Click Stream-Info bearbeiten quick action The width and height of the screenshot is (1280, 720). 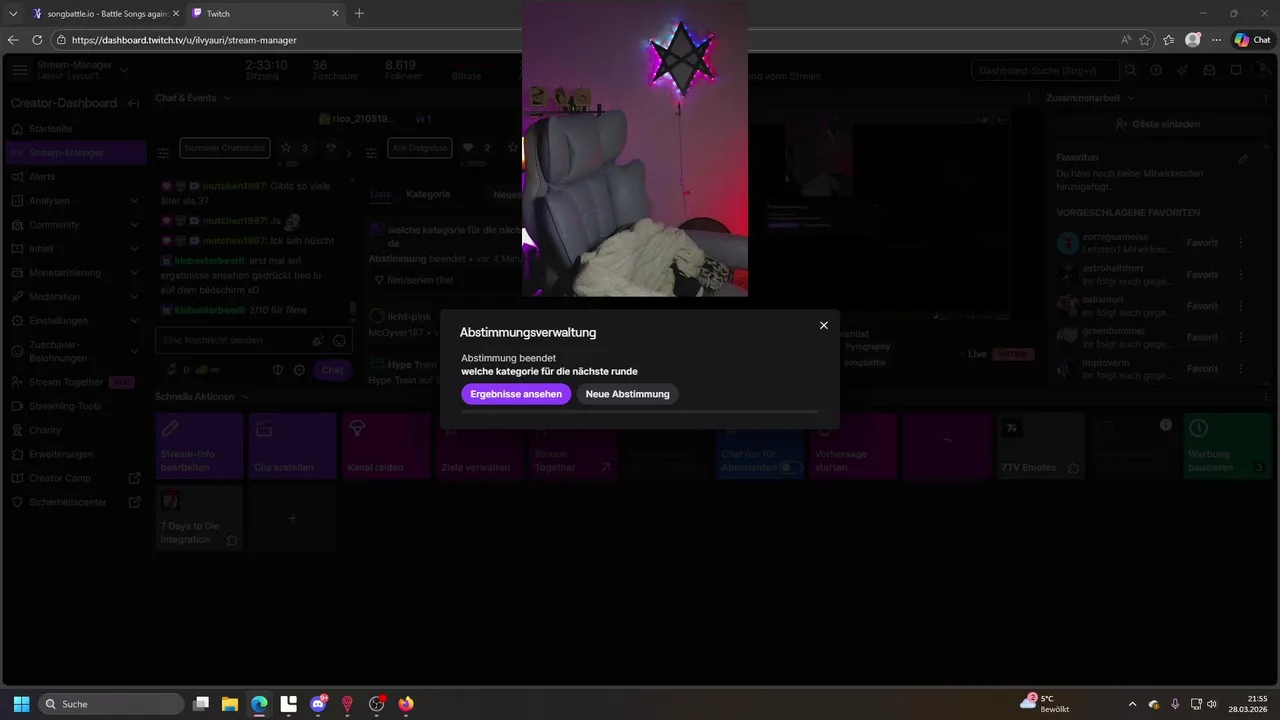click(199, 446)
